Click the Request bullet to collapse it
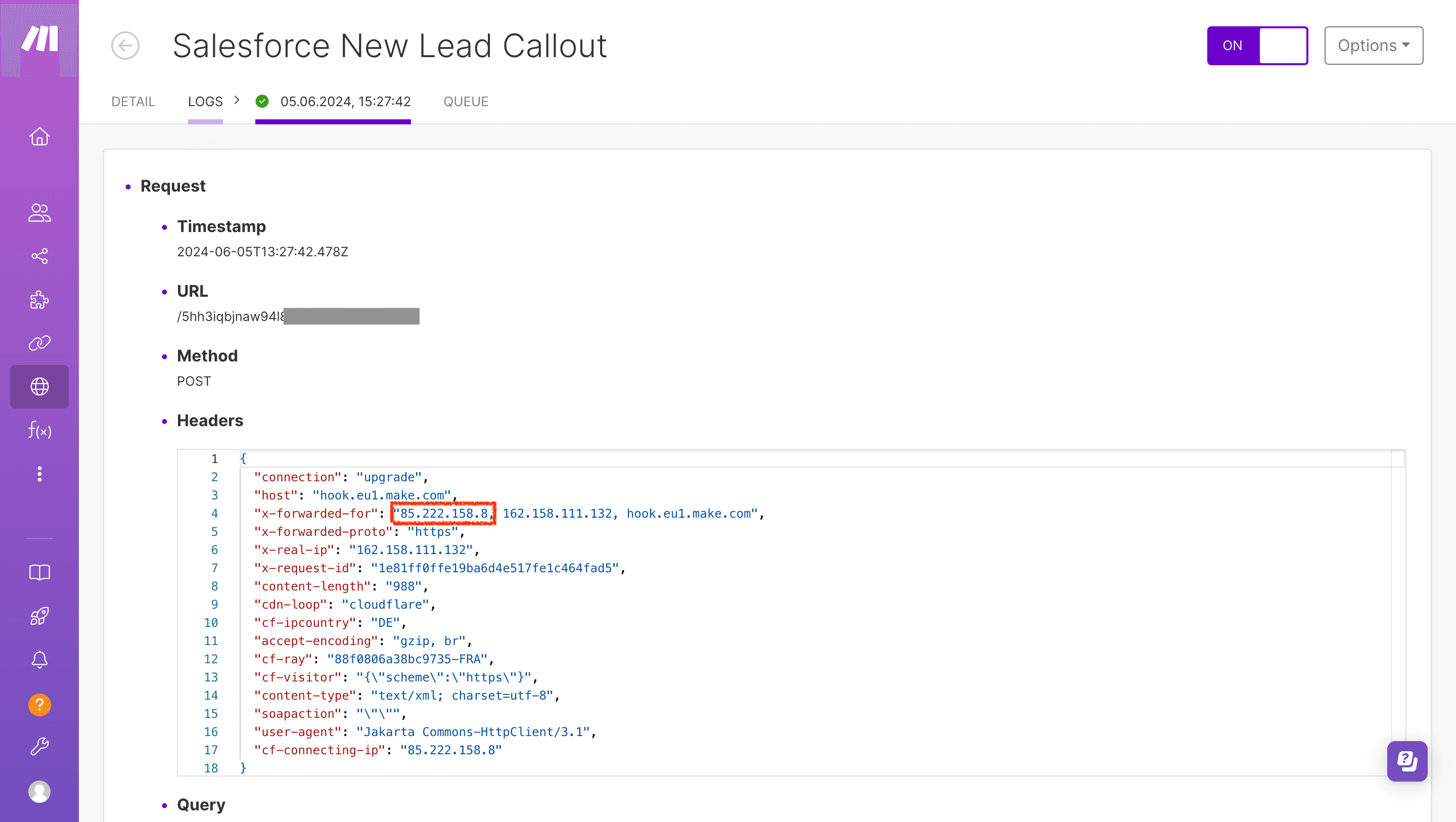 tap(129, 187)
